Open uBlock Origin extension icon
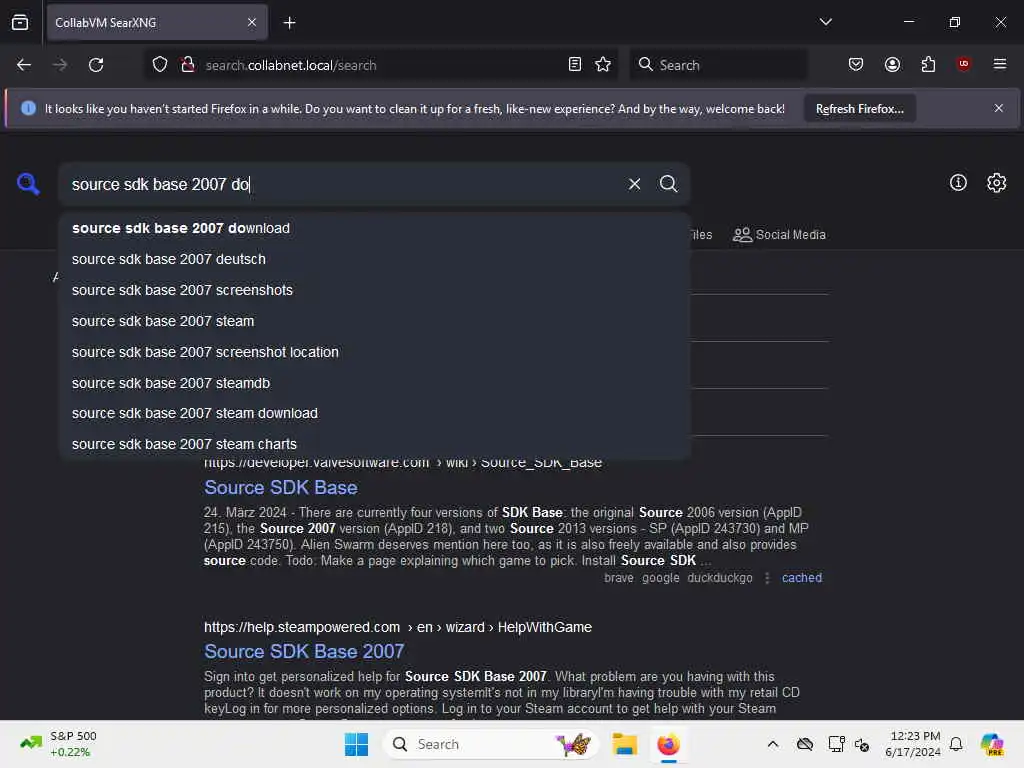 [963, 64]
